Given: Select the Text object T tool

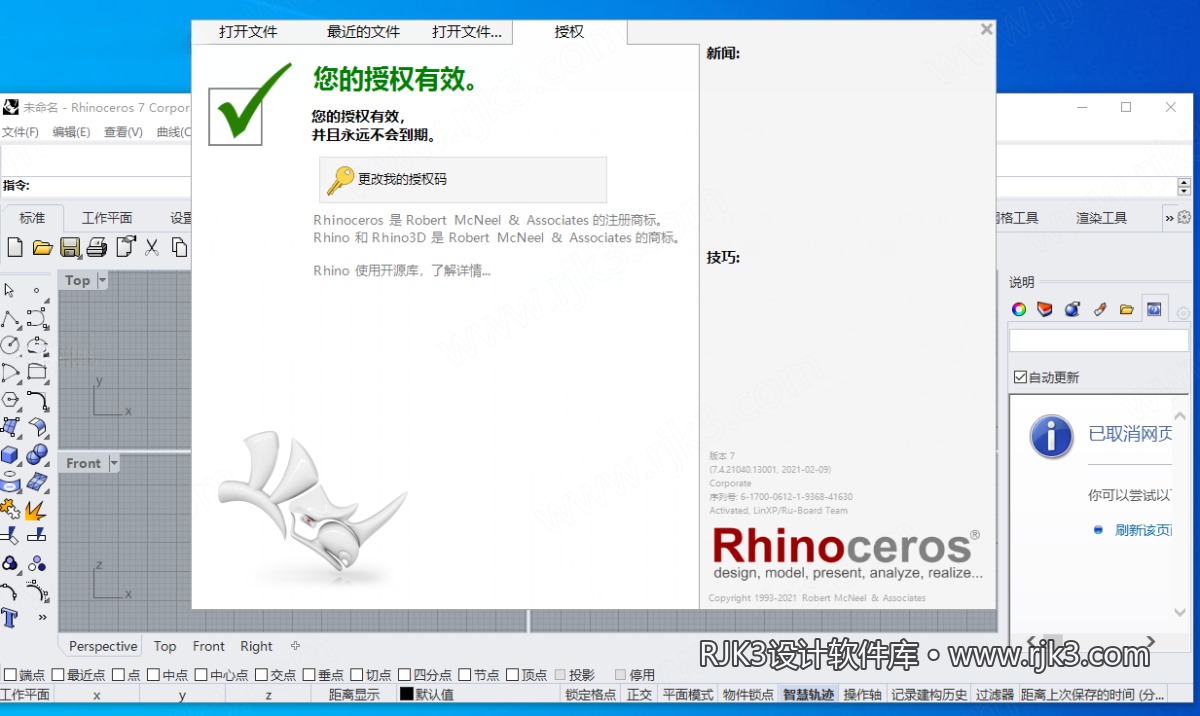Looking at the screenshot, I should (x=10, y=618).
